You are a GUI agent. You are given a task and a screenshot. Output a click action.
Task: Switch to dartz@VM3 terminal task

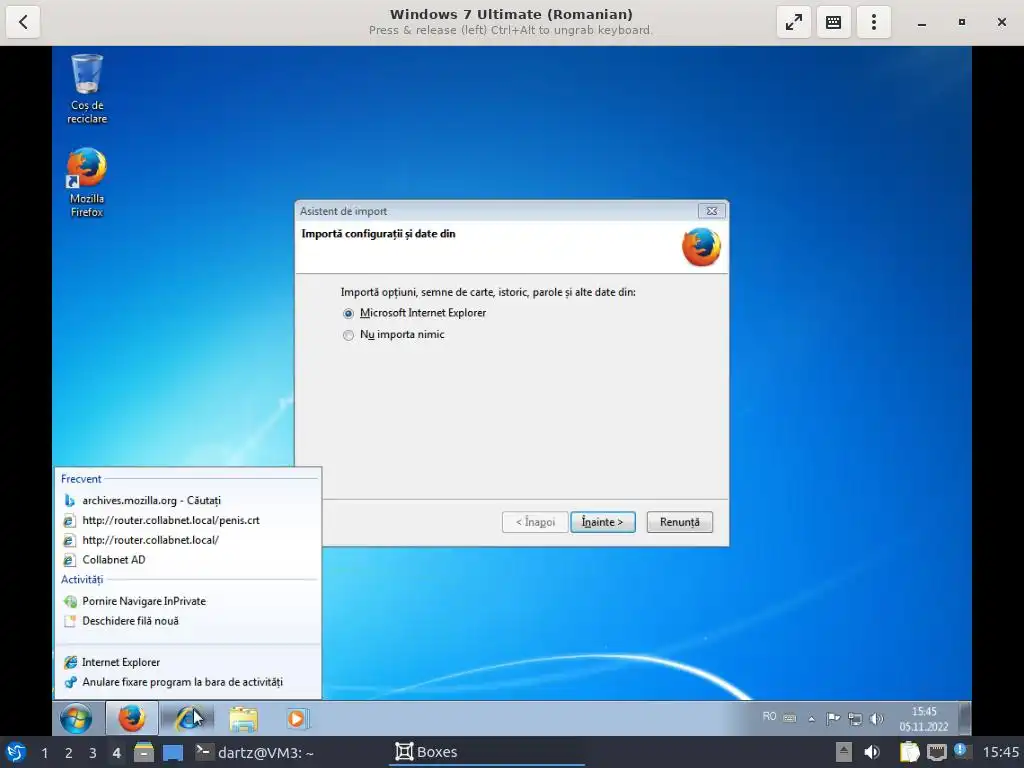tap(255, 752)
